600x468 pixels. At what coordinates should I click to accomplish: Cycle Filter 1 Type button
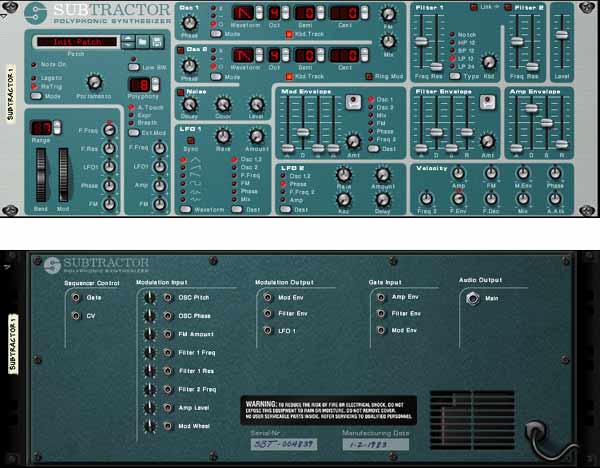coord(455,76)
